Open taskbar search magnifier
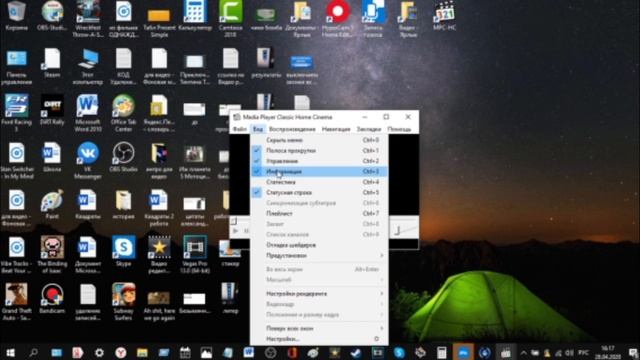 point(33,353)
